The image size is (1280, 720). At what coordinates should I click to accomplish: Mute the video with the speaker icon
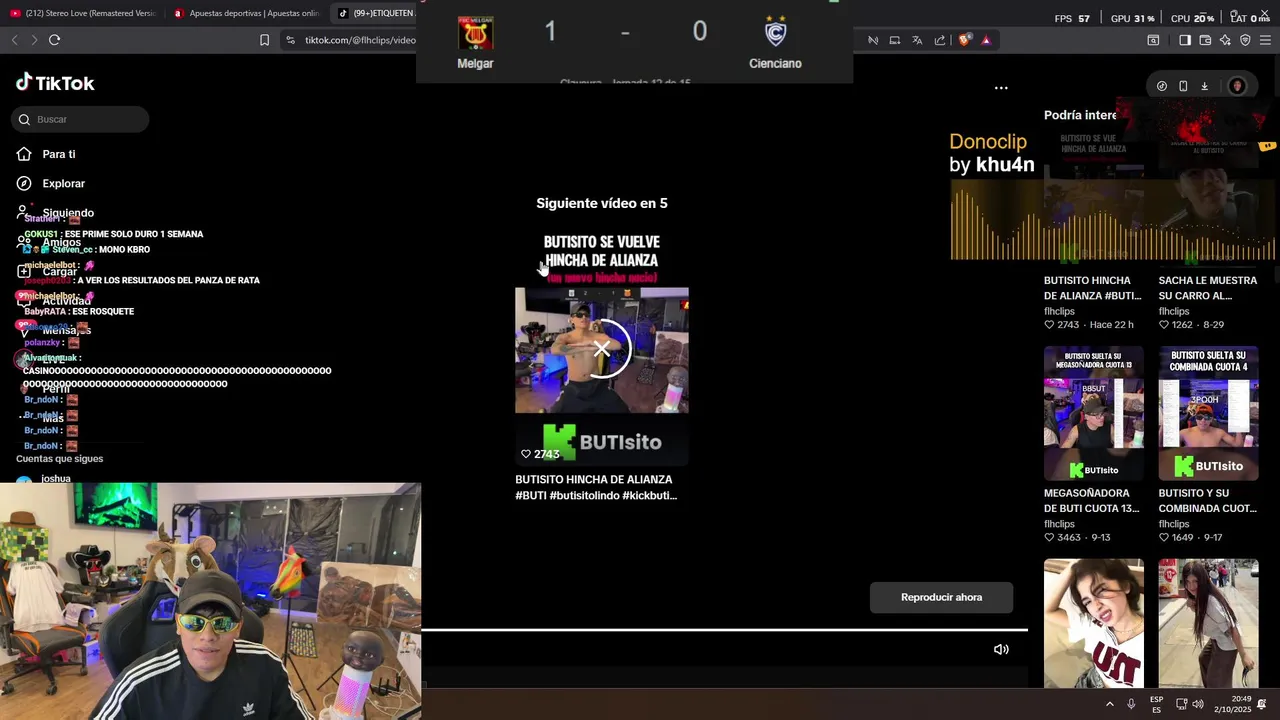pos(1001,649)
